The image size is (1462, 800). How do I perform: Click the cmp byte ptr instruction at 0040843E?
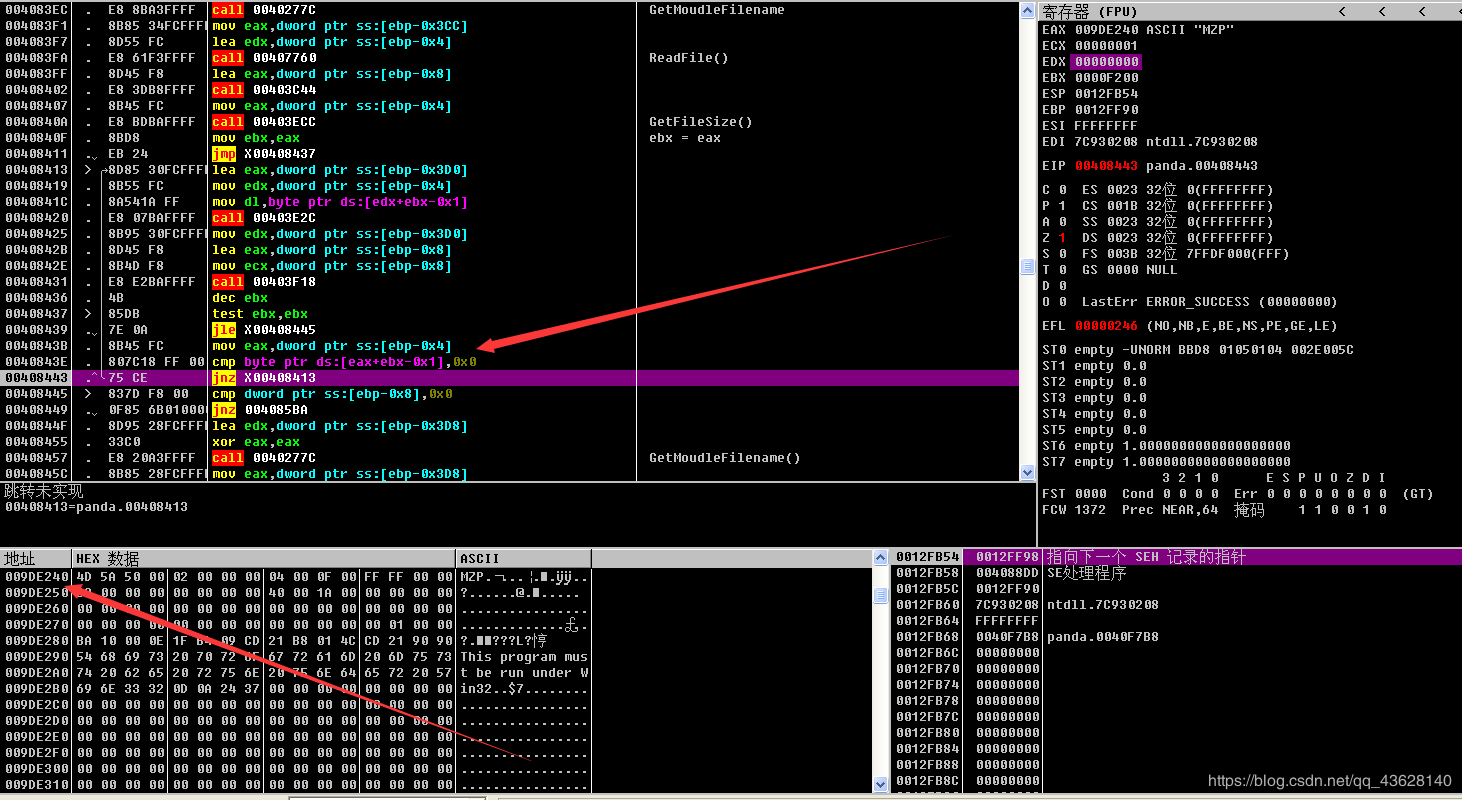point(344,362)
